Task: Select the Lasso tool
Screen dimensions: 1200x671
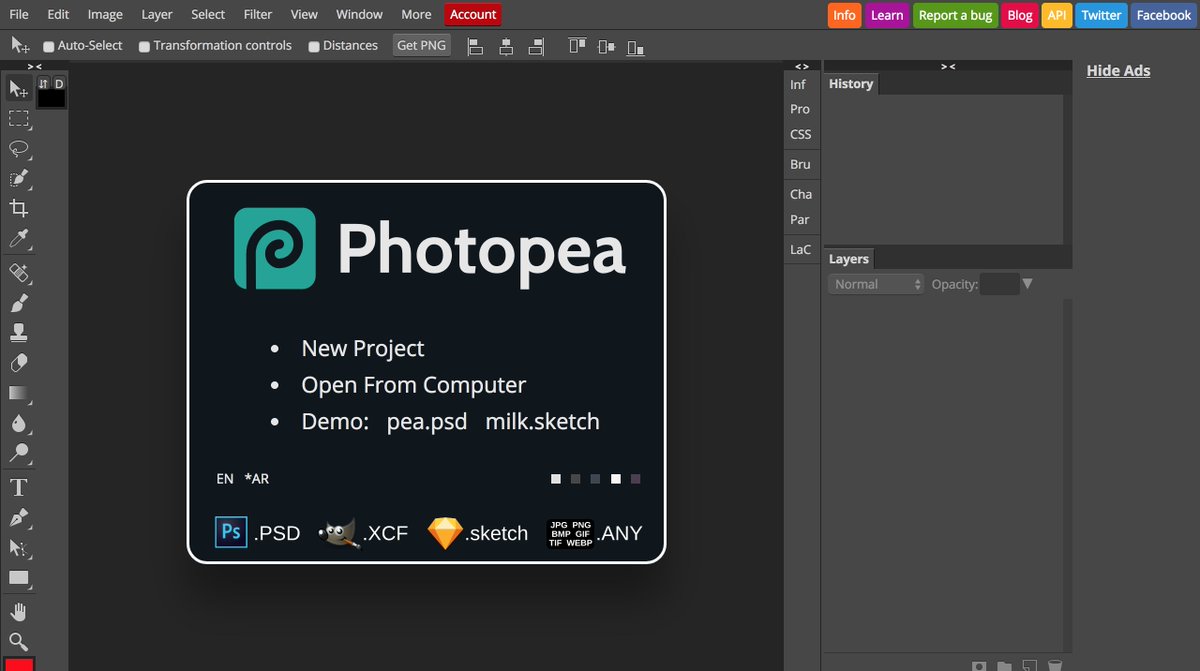Action: click(19, 148)
